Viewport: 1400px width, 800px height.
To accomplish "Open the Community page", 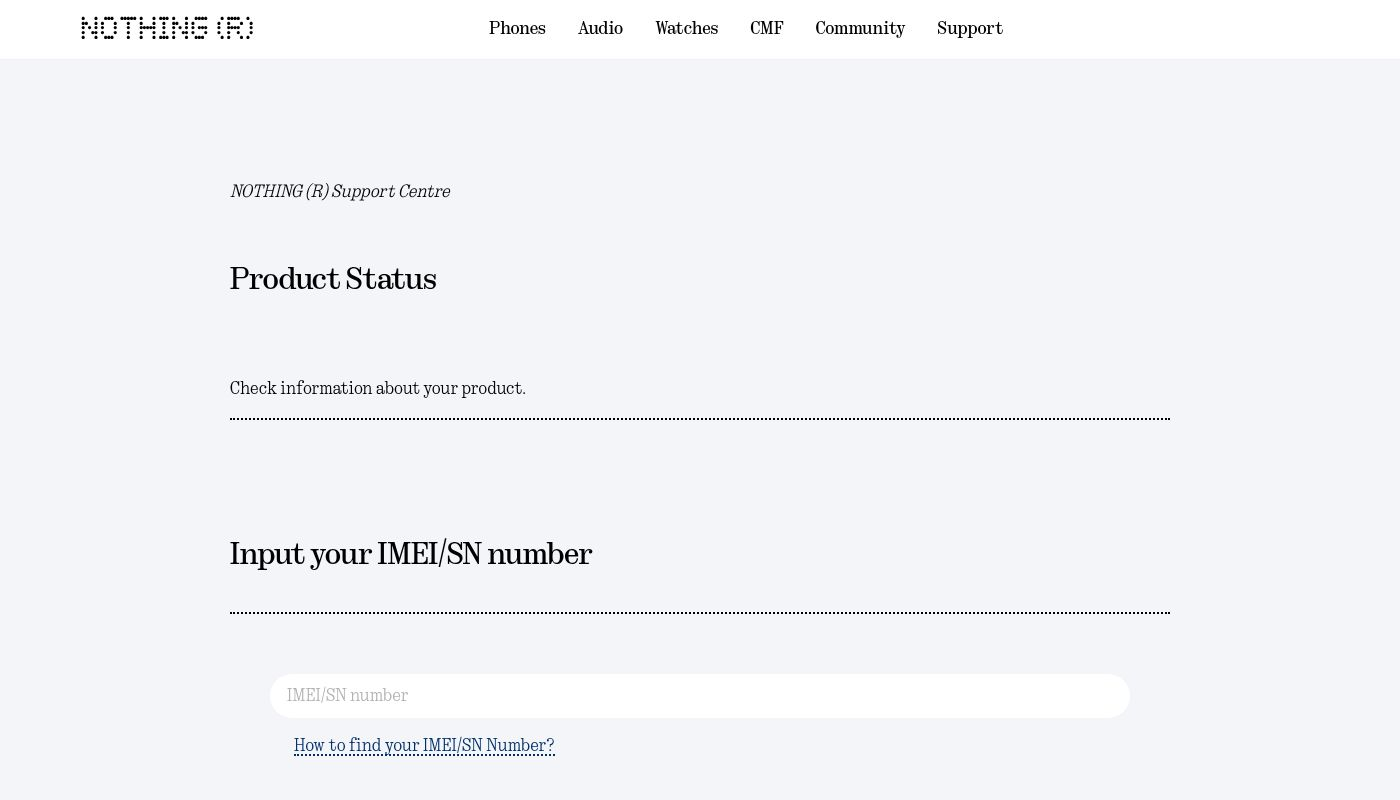I will 860,28.
